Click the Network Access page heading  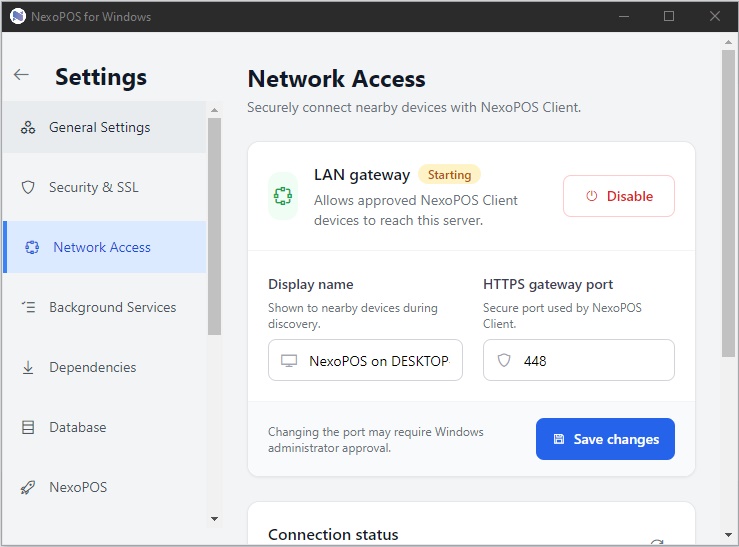(337, 79)
